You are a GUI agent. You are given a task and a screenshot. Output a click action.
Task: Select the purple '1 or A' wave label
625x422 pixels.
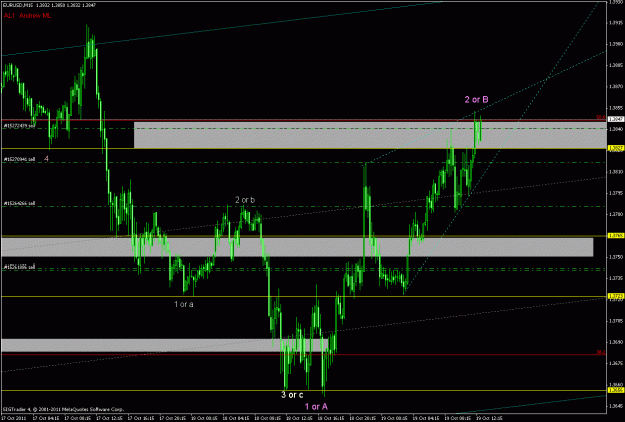click(316, 406)
